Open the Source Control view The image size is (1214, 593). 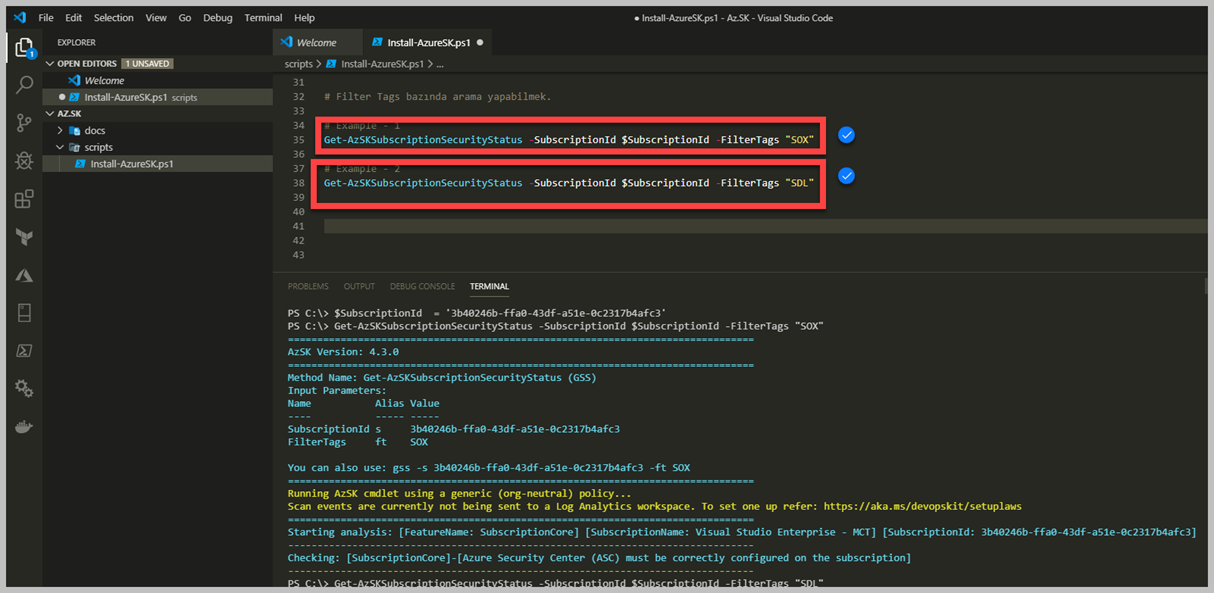coord(24,123)
